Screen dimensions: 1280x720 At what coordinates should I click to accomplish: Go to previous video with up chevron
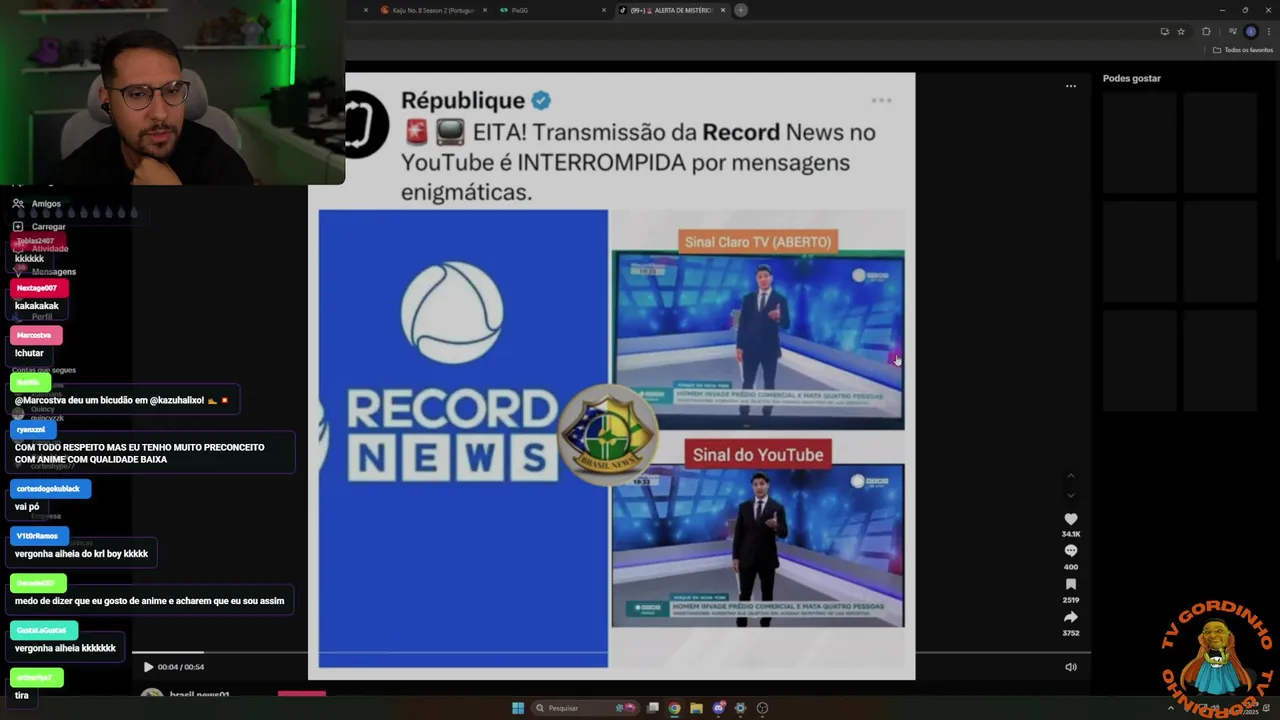(1071, 475)
